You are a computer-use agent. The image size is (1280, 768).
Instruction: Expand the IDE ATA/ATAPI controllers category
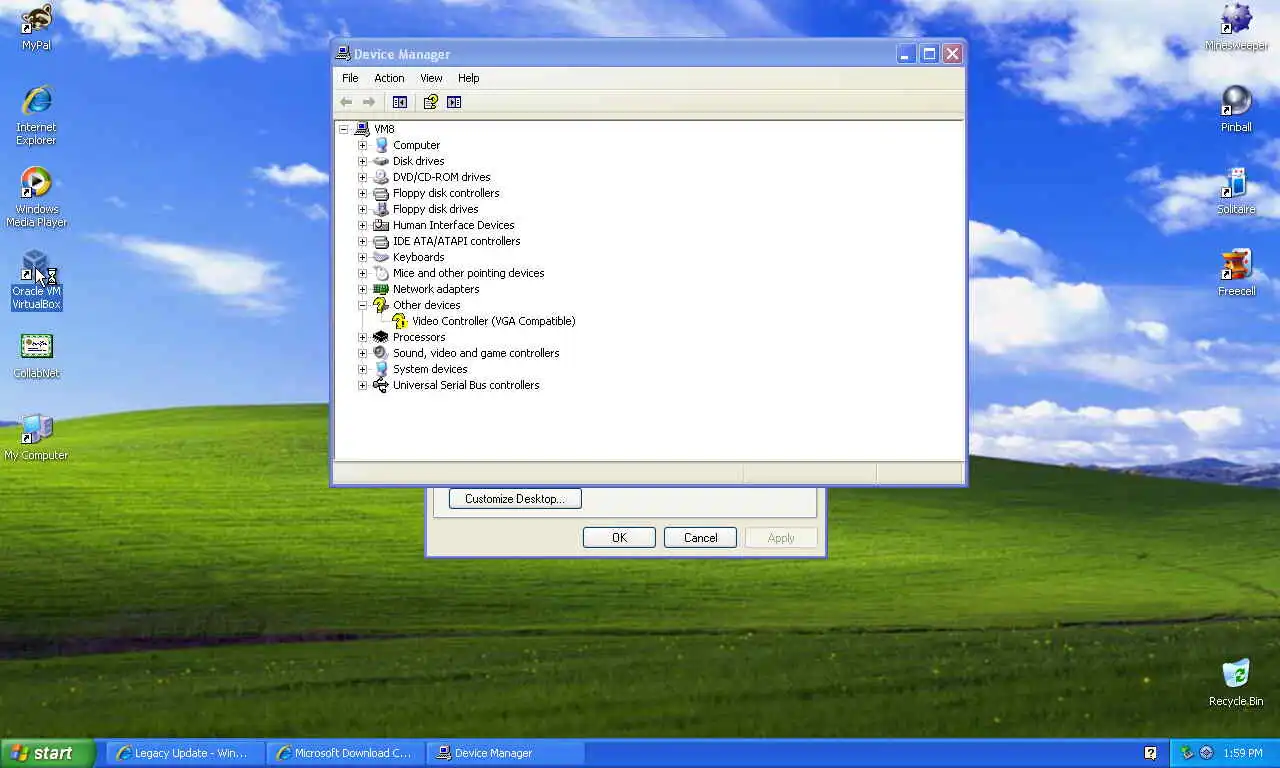[363, 241]
